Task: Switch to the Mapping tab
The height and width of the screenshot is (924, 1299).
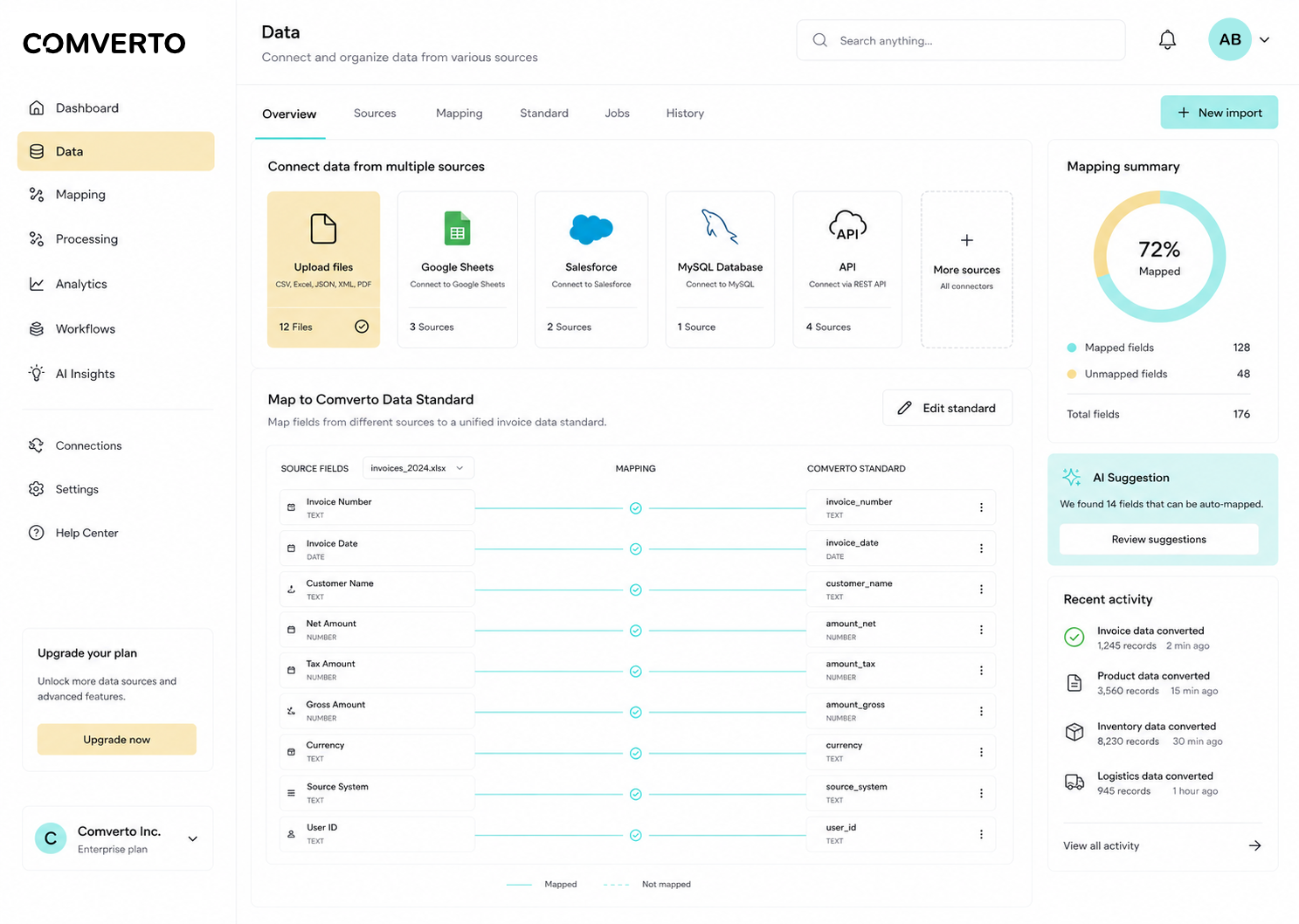Action: tap(459, 114)
